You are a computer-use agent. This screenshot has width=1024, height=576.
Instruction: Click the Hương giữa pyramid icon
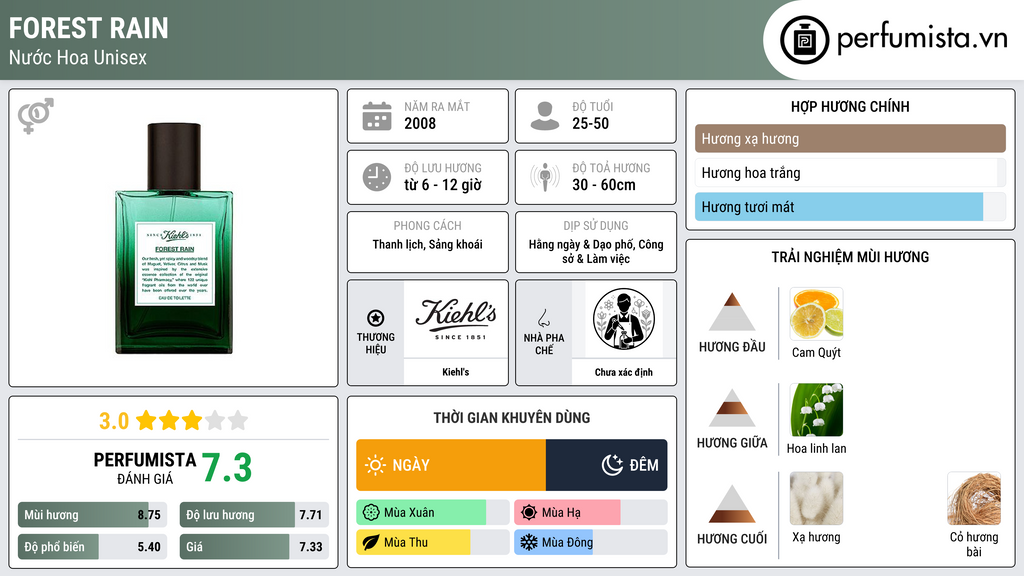click(732, 408)
